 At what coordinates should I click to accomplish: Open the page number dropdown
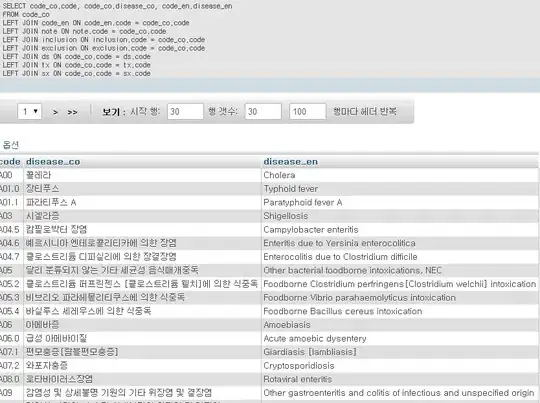(x=30, y=112)
